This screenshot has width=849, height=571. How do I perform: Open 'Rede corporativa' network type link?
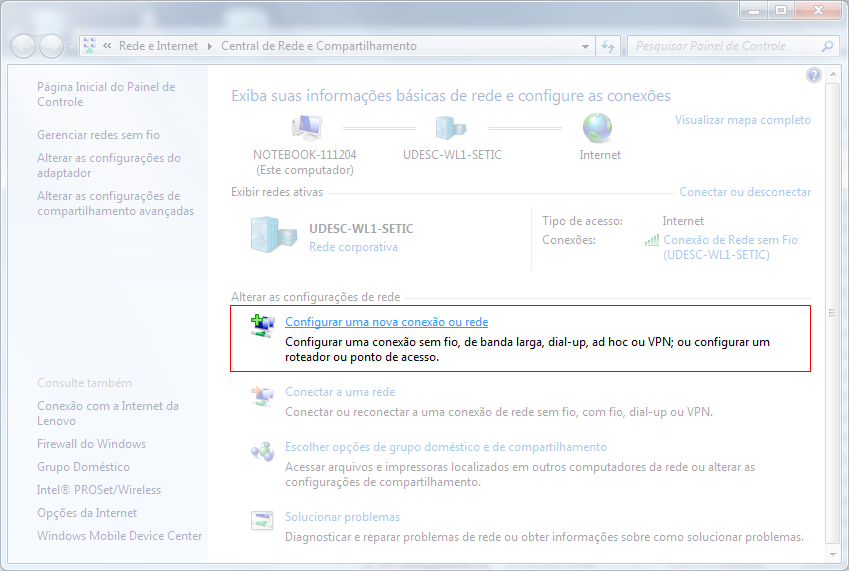tap(353, 247)
